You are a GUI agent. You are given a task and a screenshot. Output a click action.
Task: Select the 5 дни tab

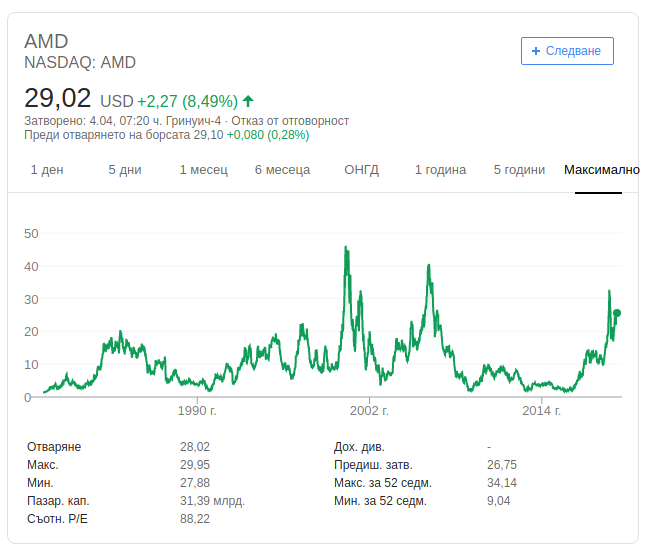[x=125, y=170]
